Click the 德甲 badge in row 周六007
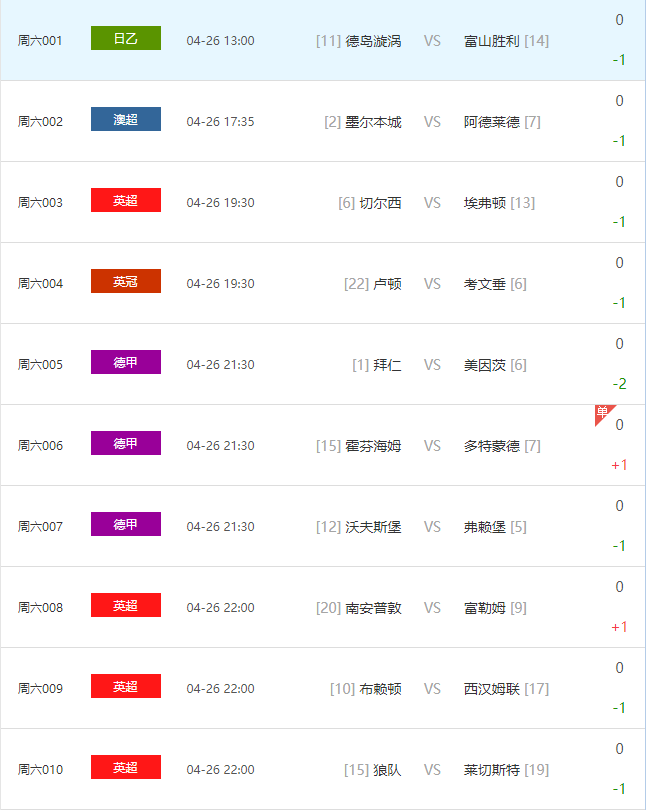 tap(125, 524)
